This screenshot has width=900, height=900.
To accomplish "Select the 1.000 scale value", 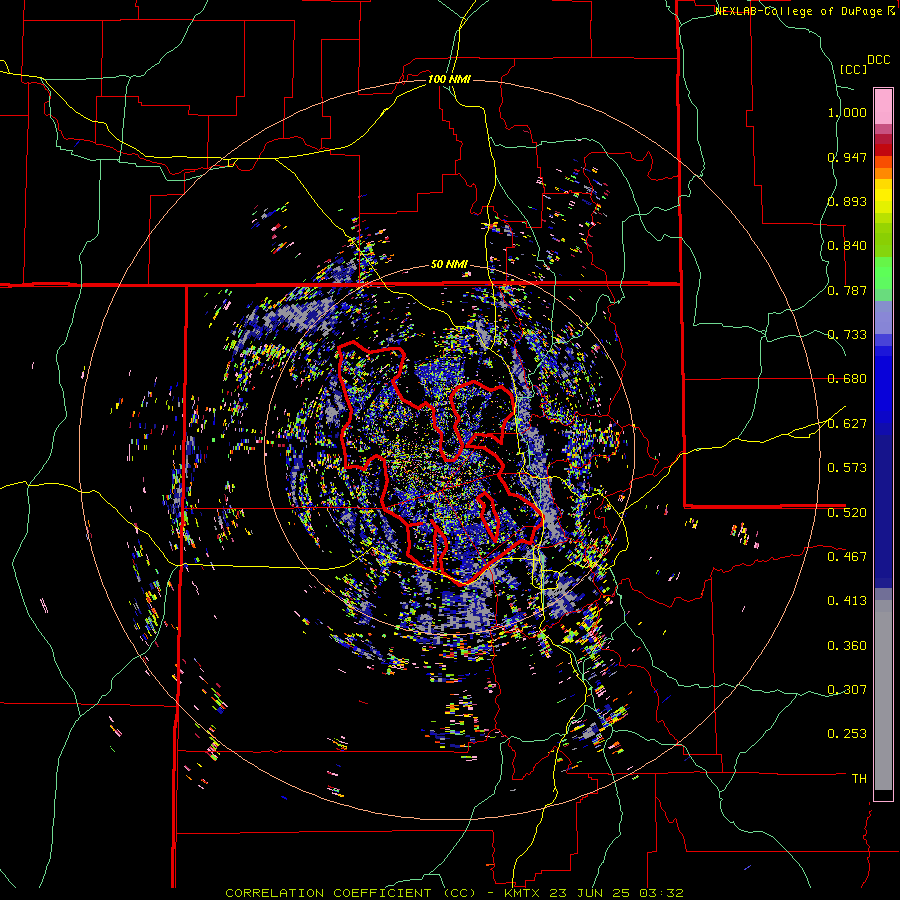I will pos(847,112).
